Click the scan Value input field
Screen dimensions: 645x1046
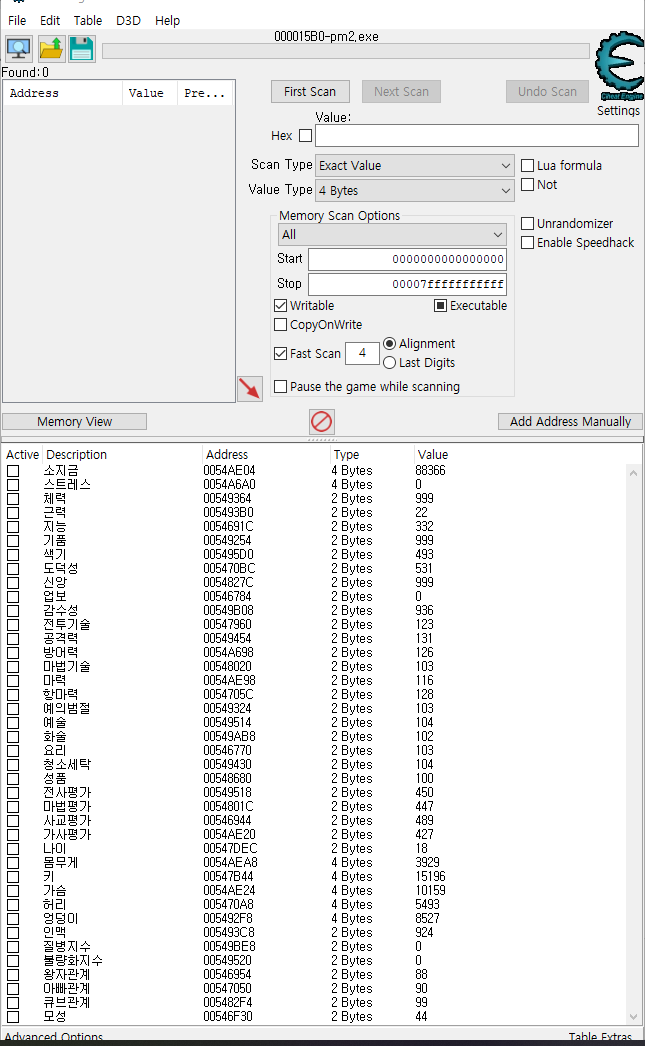click(477, 135)
